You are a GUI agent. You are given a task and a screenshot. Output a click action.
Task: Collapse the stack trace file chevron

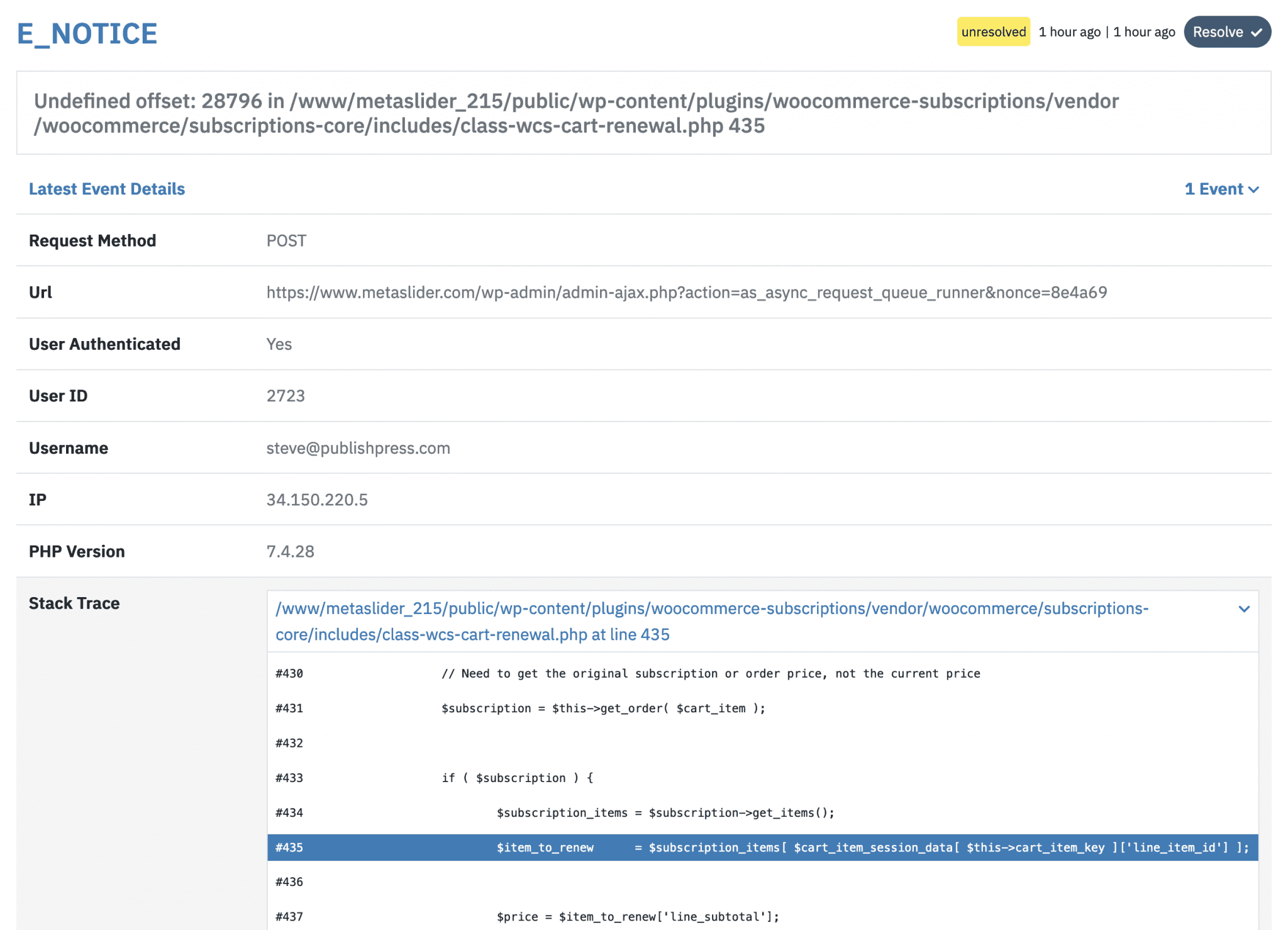pyautogui.click(x=1243, y=609)
